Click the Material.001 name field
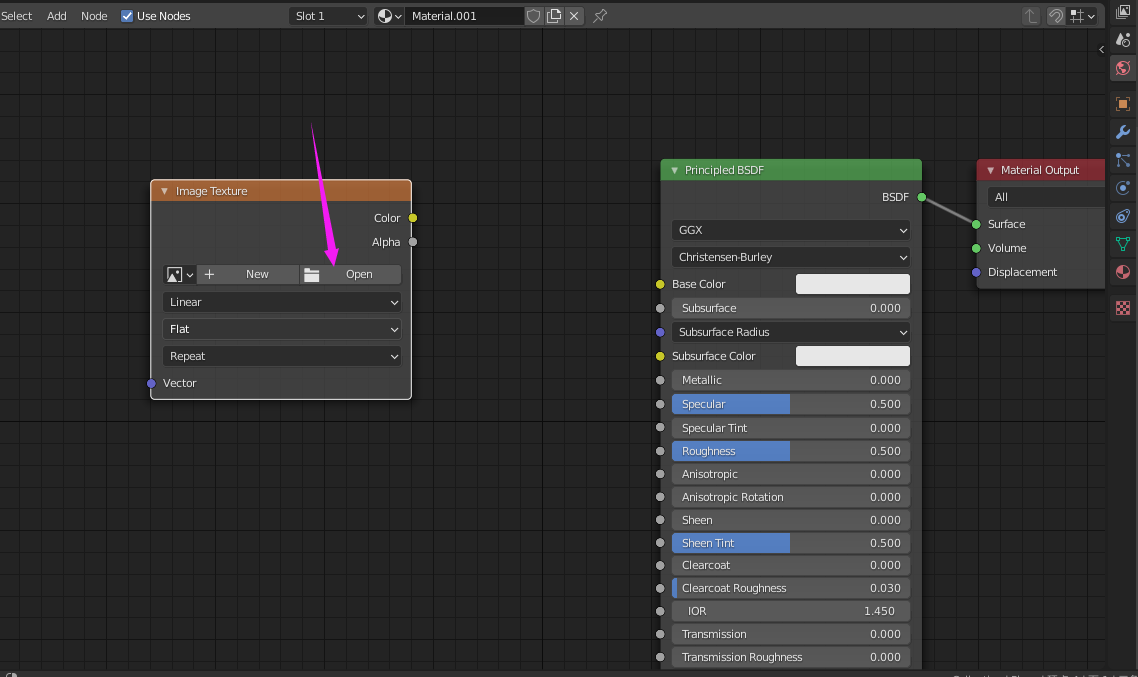This screenshot has height=677, width=1138. (464, 16)
